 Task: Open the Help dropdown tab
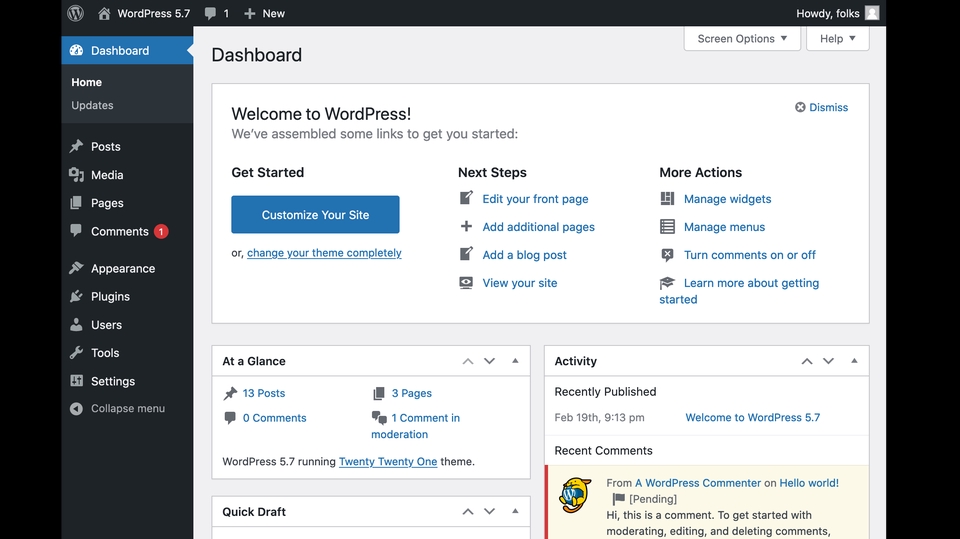click(x=838, y=39)
